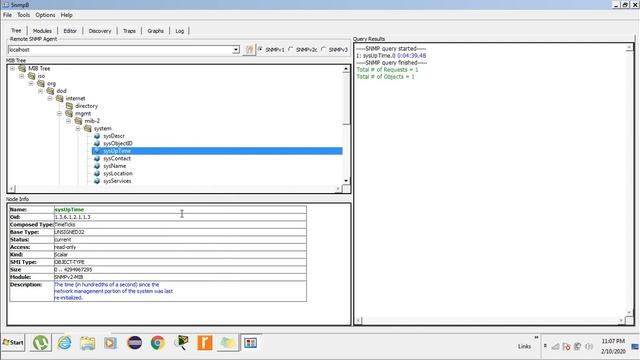Collapse the system tree node
Viewport: 640px width, 360px height.
(78, 128)
